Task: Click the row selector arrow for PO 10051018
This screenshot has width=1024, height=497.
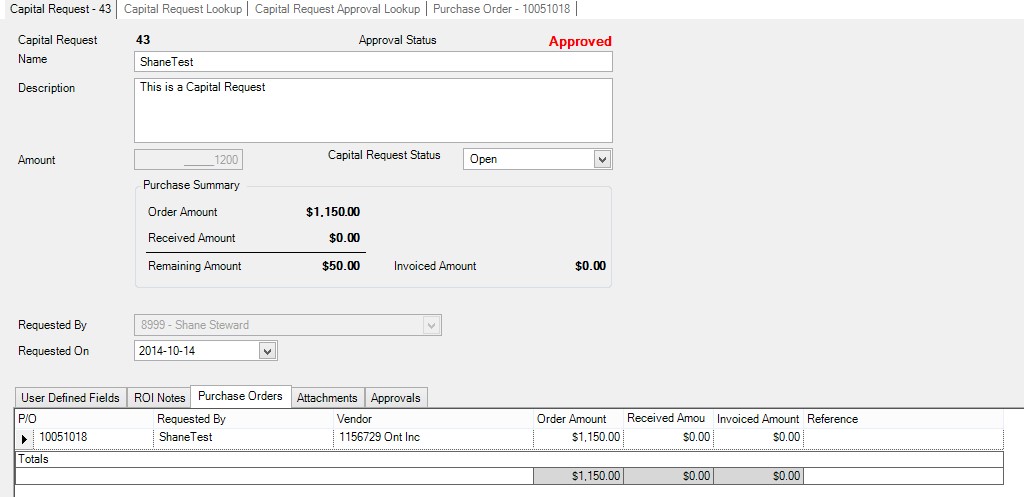Action: [25, 438]
